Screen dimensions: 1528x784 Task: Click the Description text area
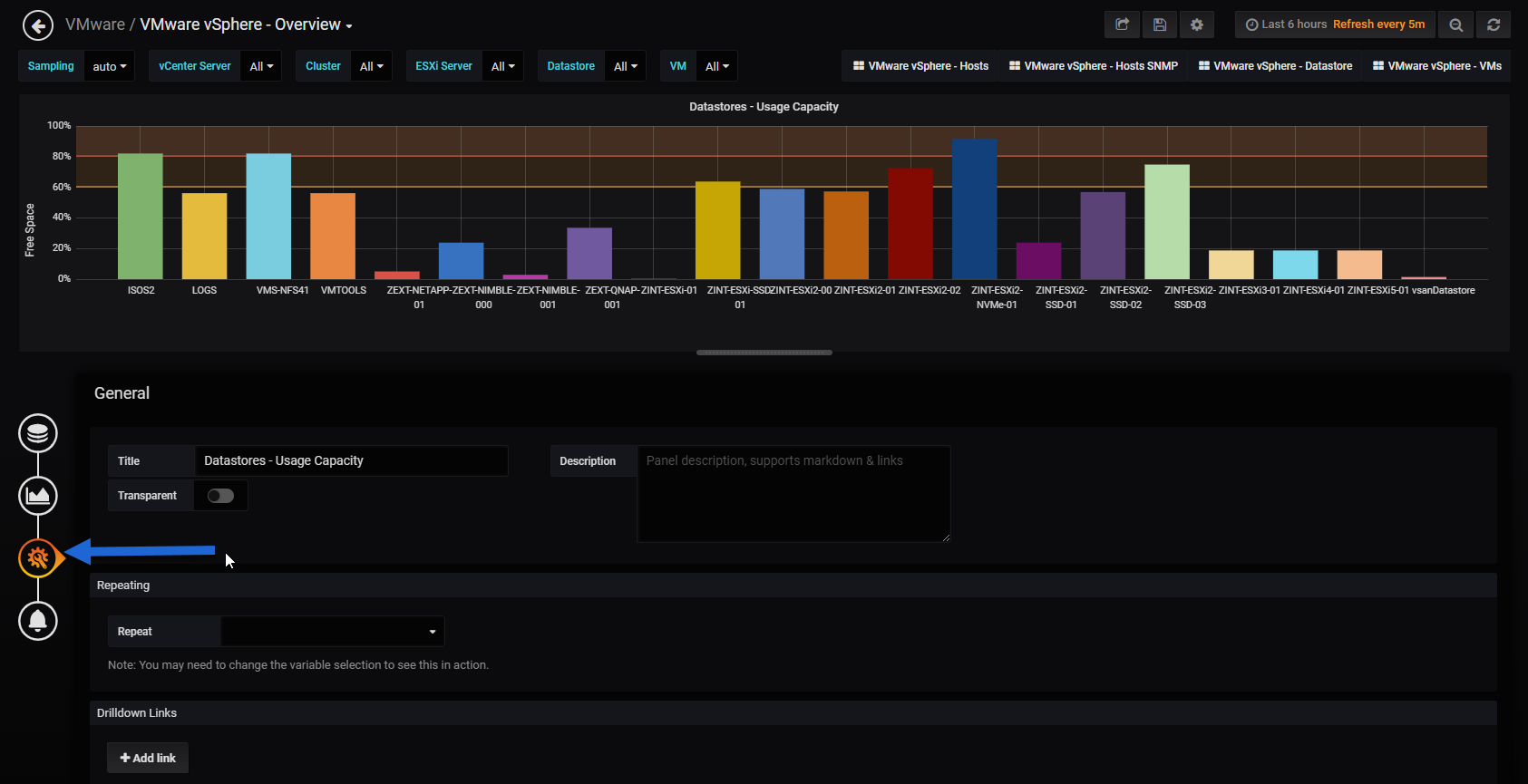793,494
